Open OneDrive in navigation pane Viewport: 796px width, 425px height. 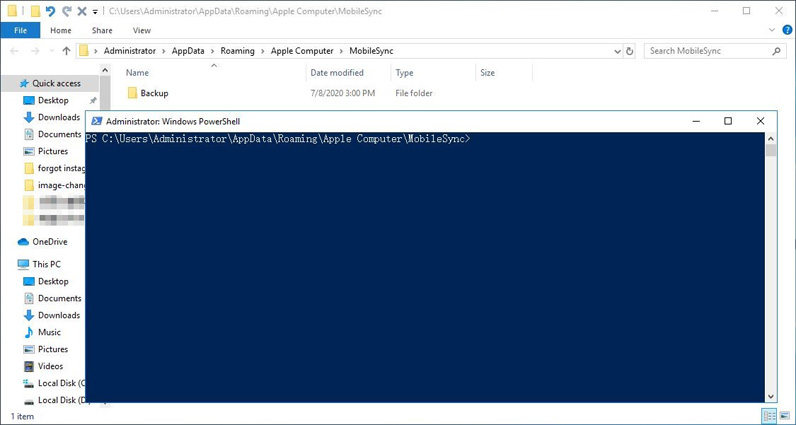[50, 242]
